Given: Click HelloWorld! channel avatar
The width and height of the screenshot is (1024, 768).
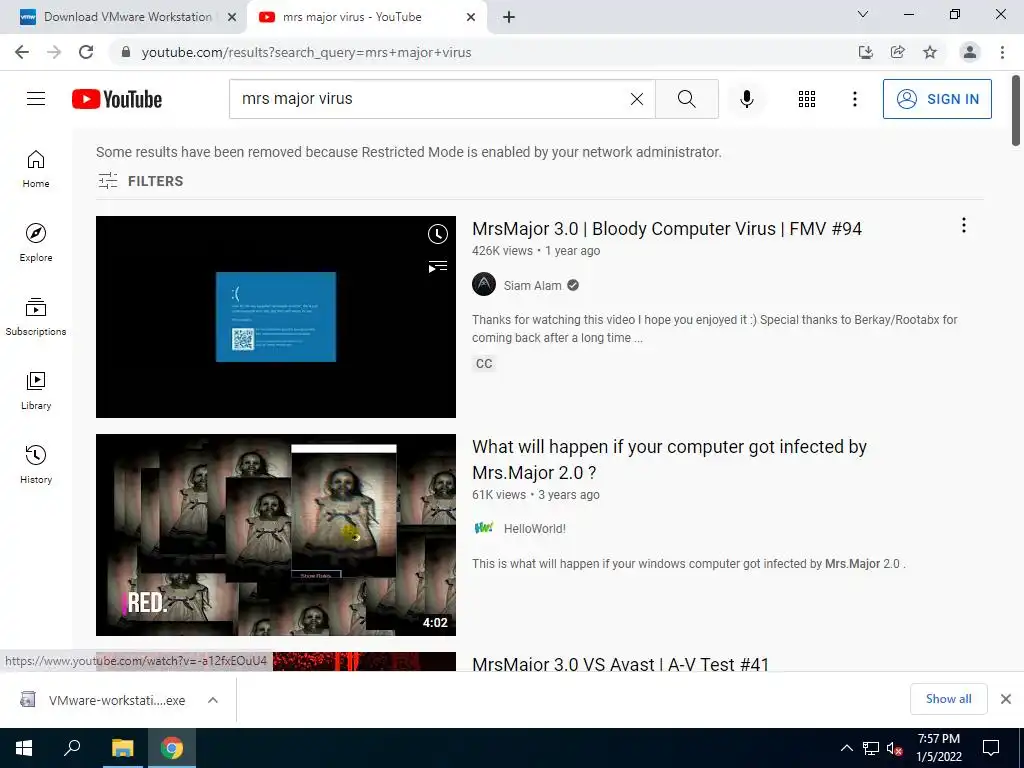Looking at the screenshot, I should pyautogui.click(x=484, y=528).
